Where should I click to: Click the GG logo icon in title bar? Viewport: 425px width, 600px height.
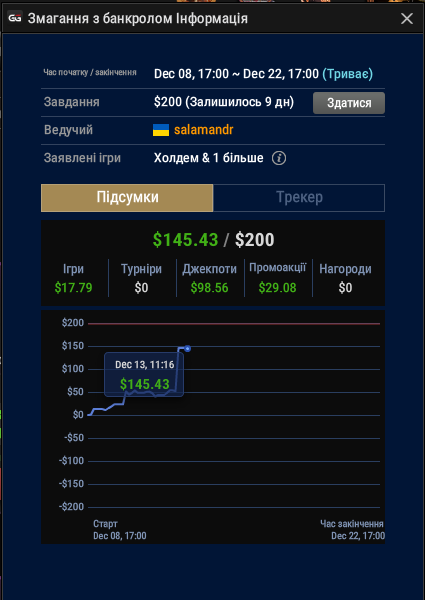pyautogui.click(x=15, y=18)
